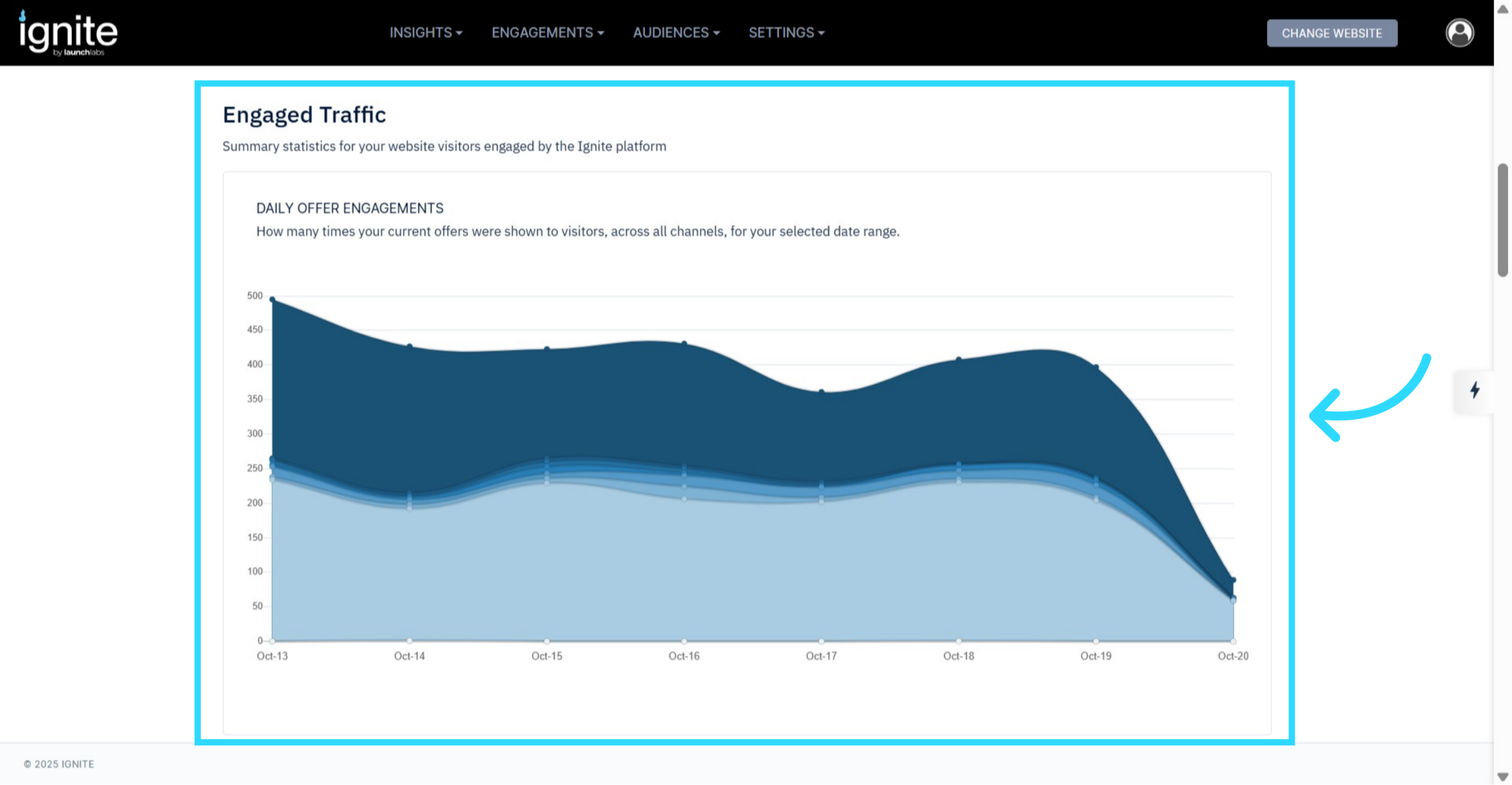Expand the Insights dropdown menu
Image resolution: width=1512 pixels, height=785 pixels.
426,33
